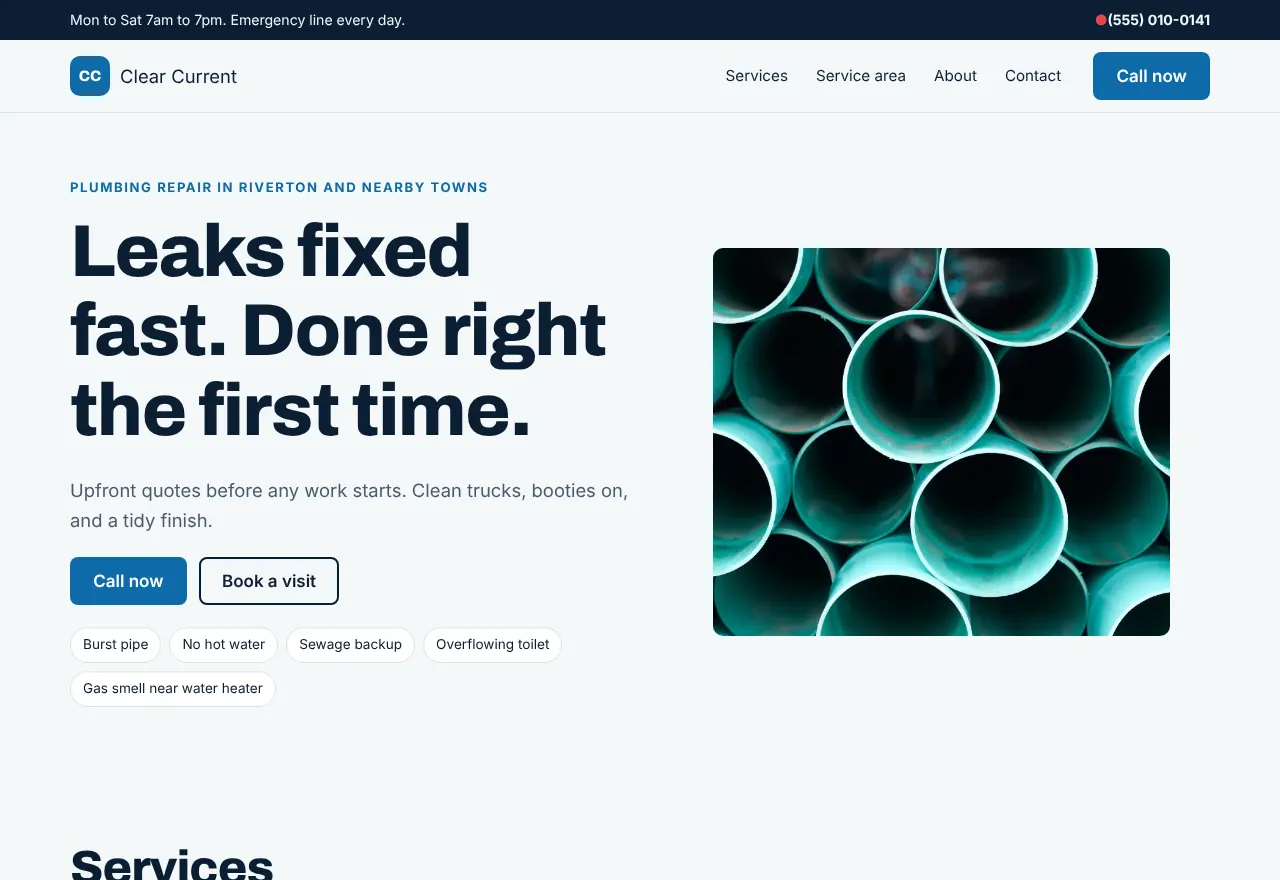Select the No hot water chip
The height and width of the screenshot is (880, 1280).
224,645
